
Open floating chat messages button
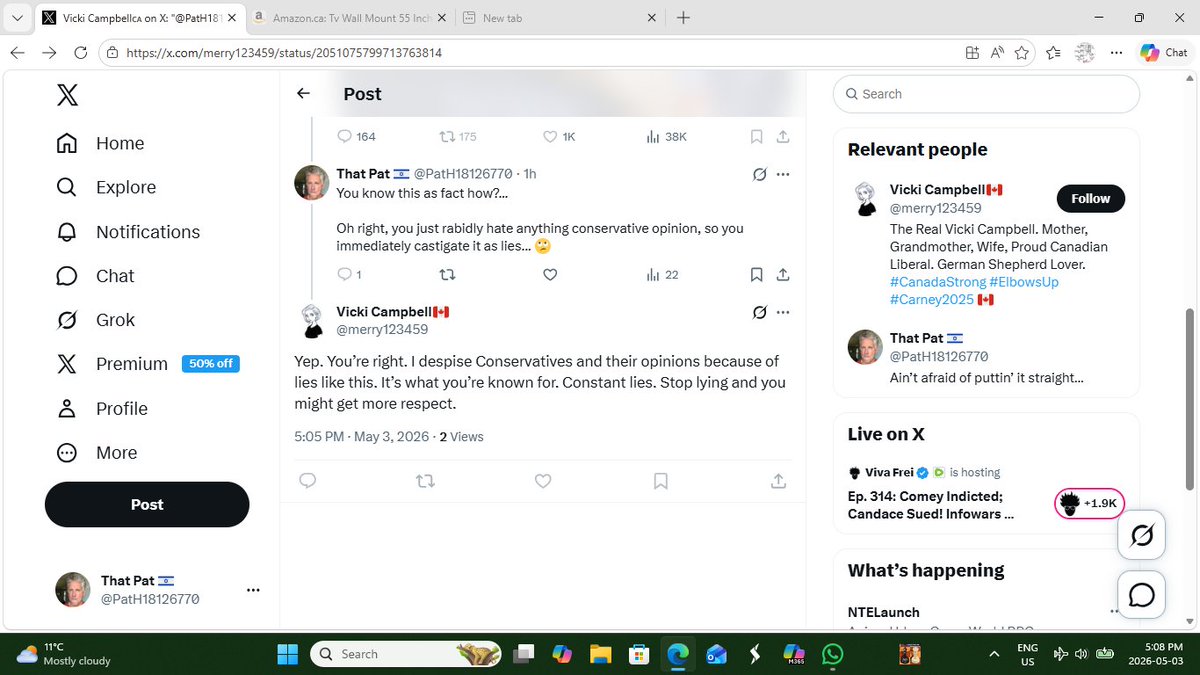click(x=1141, y=595)
